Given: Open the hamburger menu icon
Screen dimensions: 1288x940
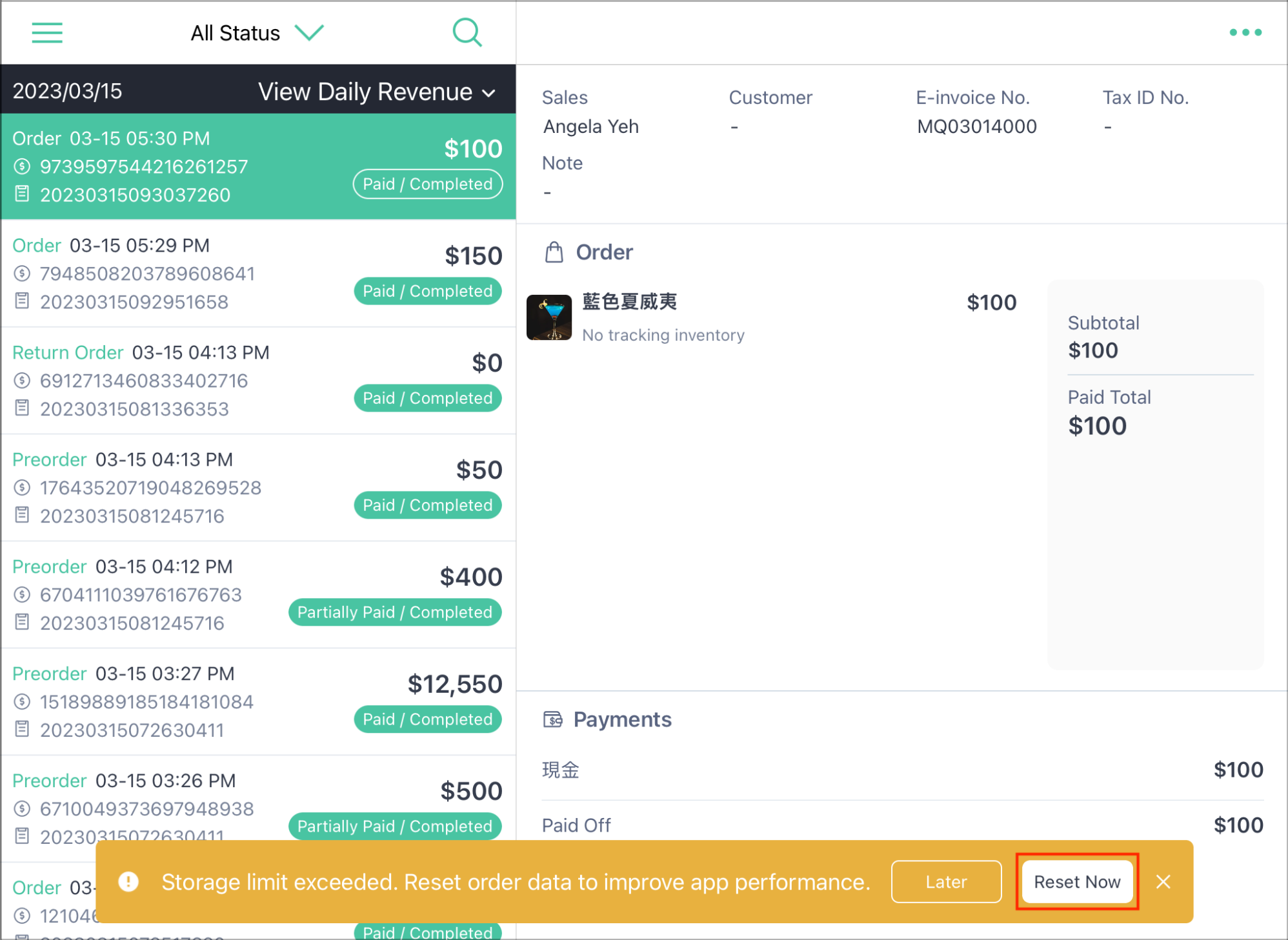Looking at the screenshot, I should pos(47,32).
